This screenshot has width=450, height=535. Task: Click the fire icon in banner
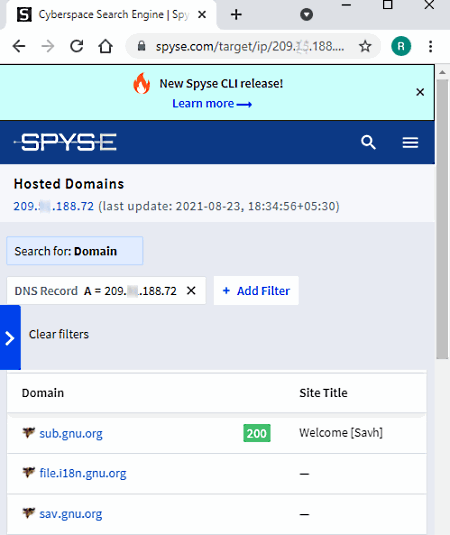tap(142, 83)
